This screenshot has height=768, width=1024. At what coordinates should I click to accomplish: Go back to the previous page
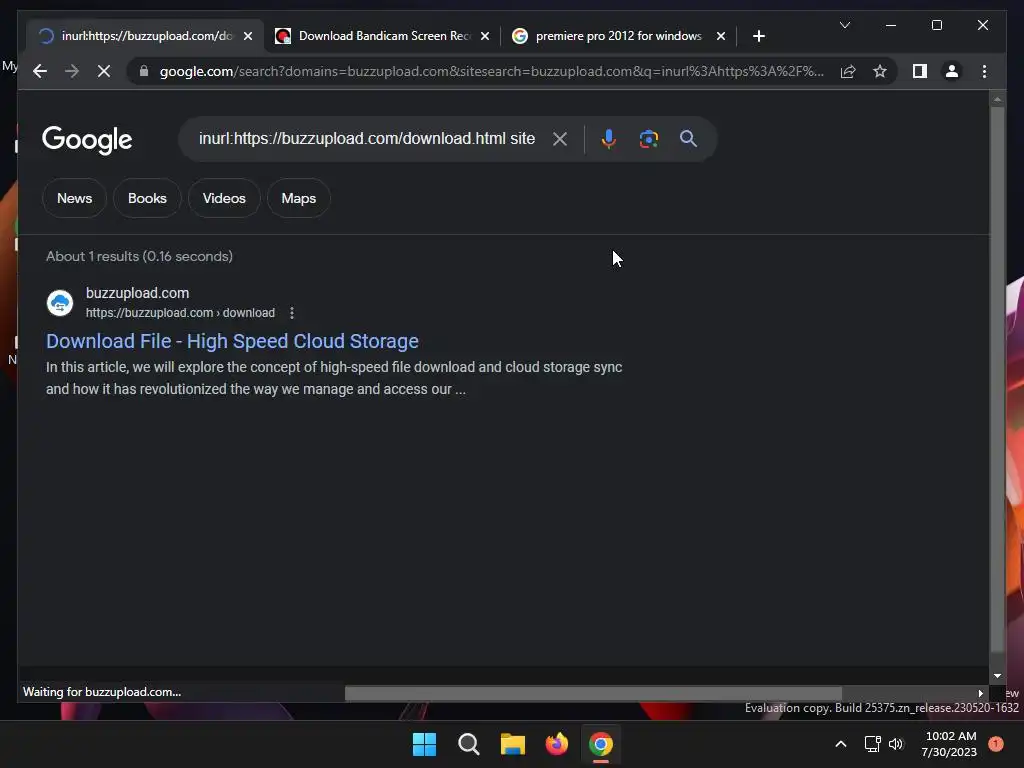[40, 71]
